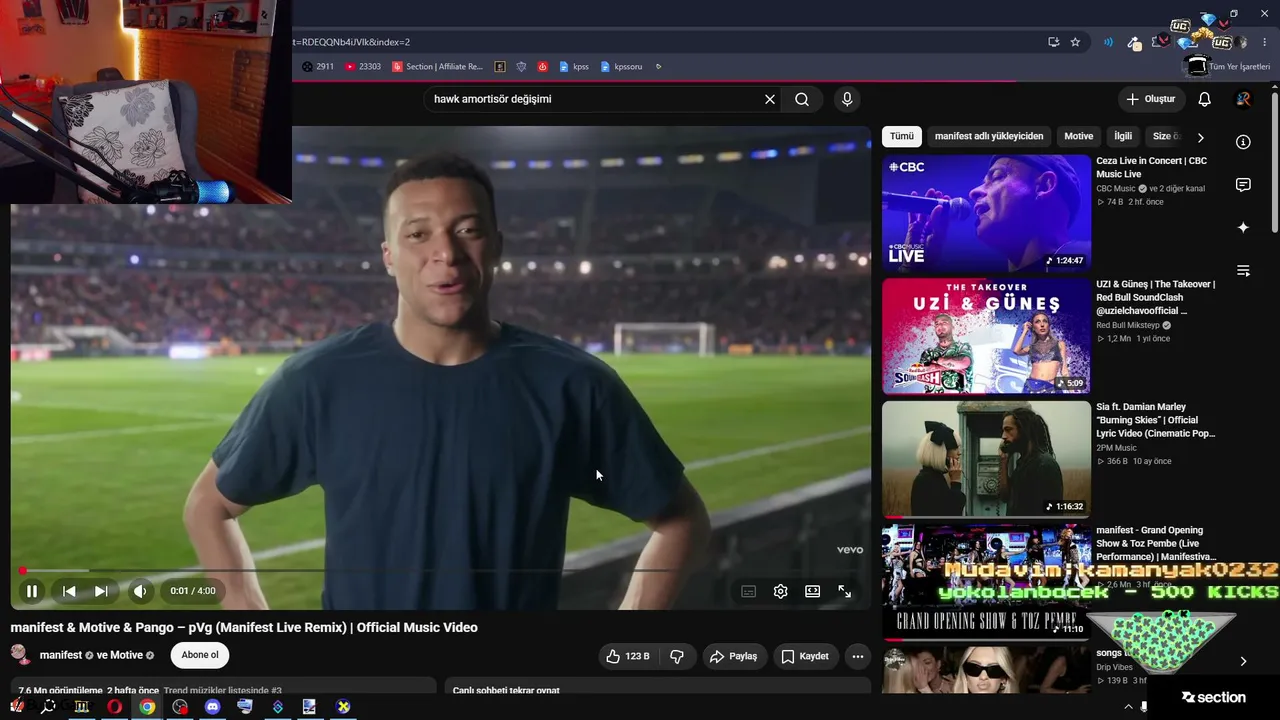This screenshot has height=720, width=1280.
Task: Click the video title 'manifest & Motive & Pango – pVg'
Action: pyautogui.click(x=244, y=628)
